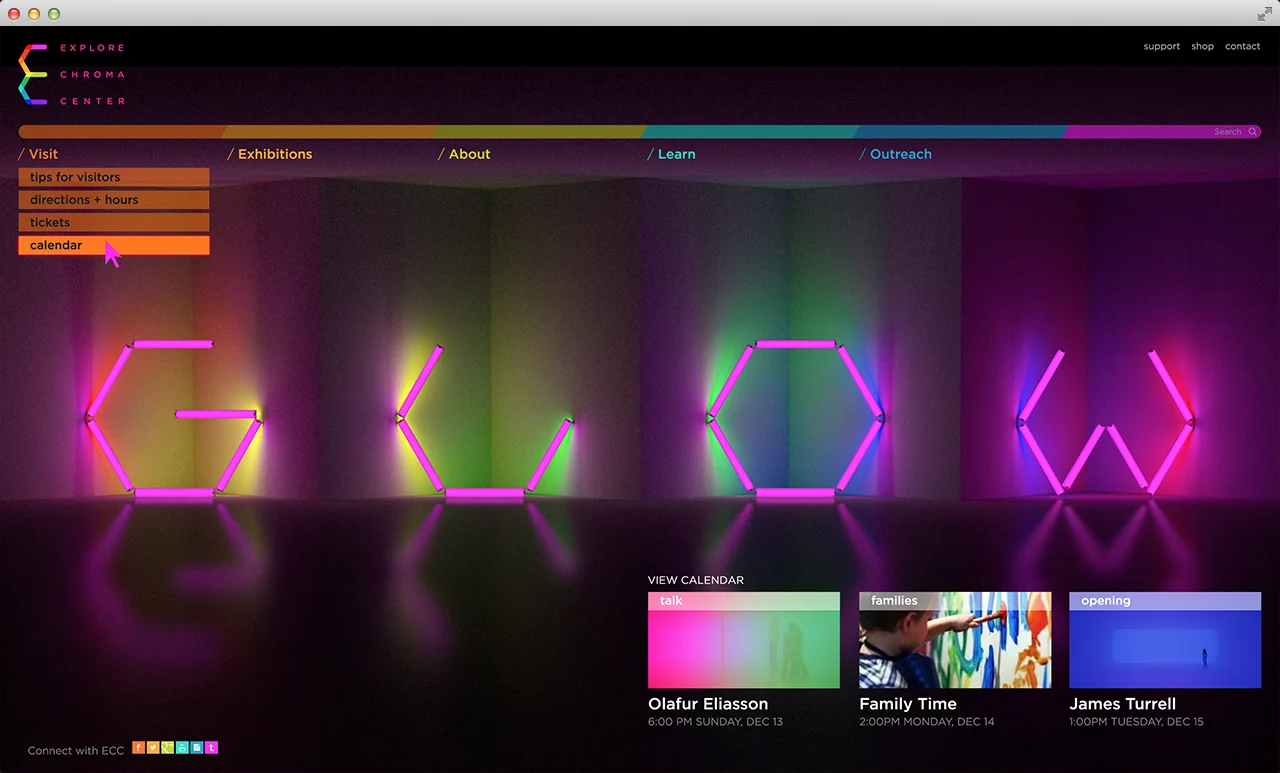Viewport: 1280px width, 773px height.
Task: Open the Visit menu
Action: click(38, 154)
